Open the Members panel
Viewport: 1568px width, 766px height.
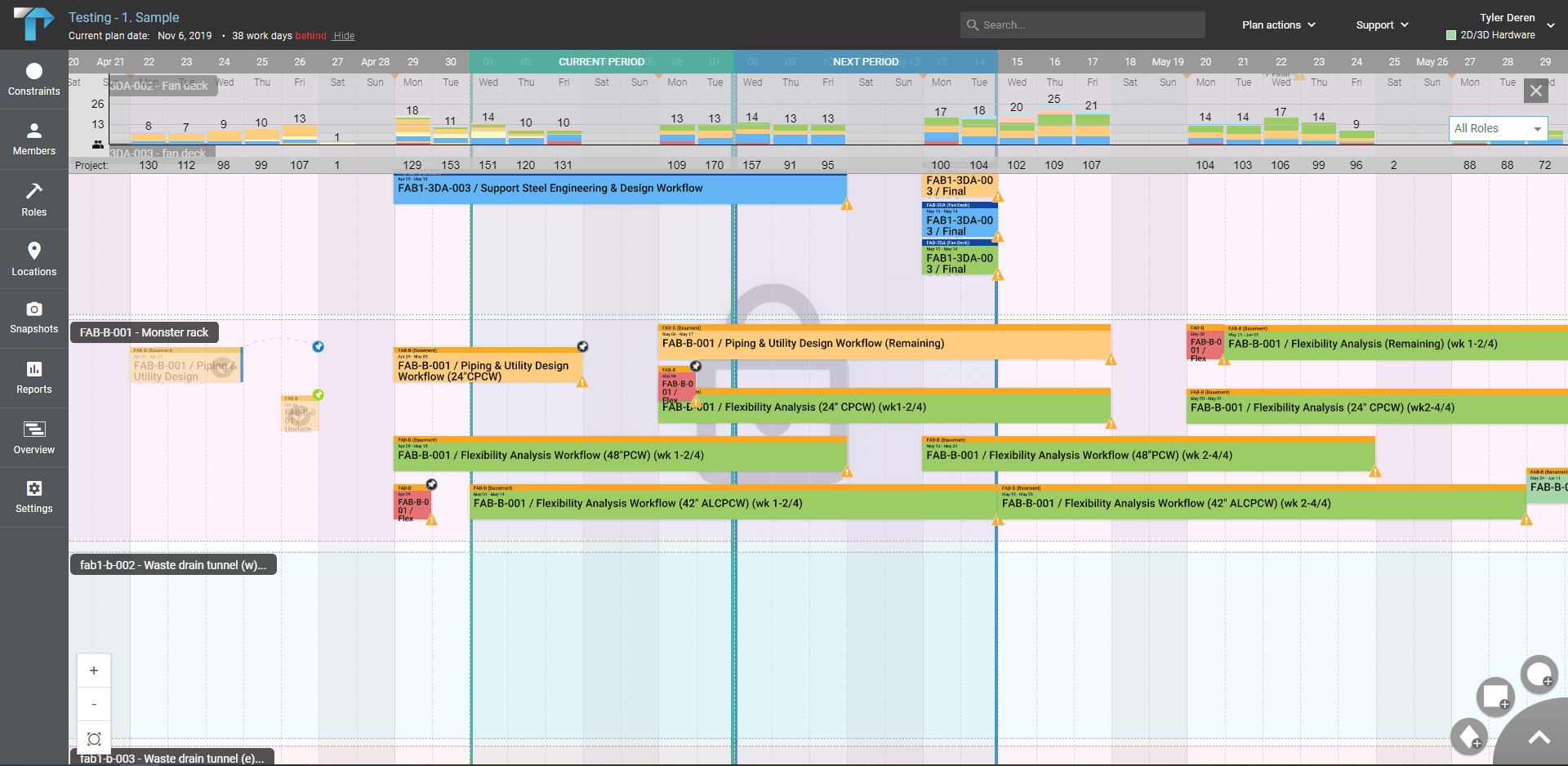[33, 139]
